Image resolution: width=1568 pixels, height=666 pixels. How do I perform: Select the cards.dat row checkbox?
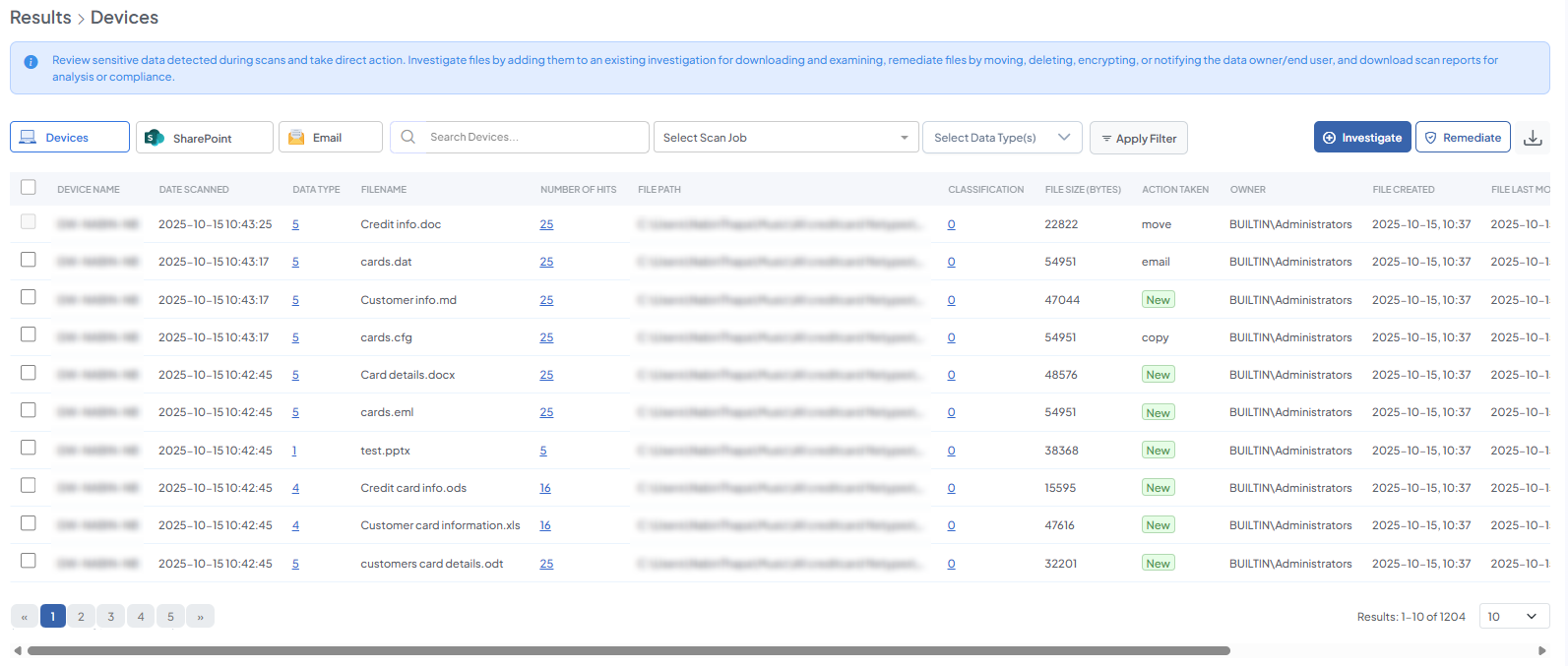(x=29, y=260)
